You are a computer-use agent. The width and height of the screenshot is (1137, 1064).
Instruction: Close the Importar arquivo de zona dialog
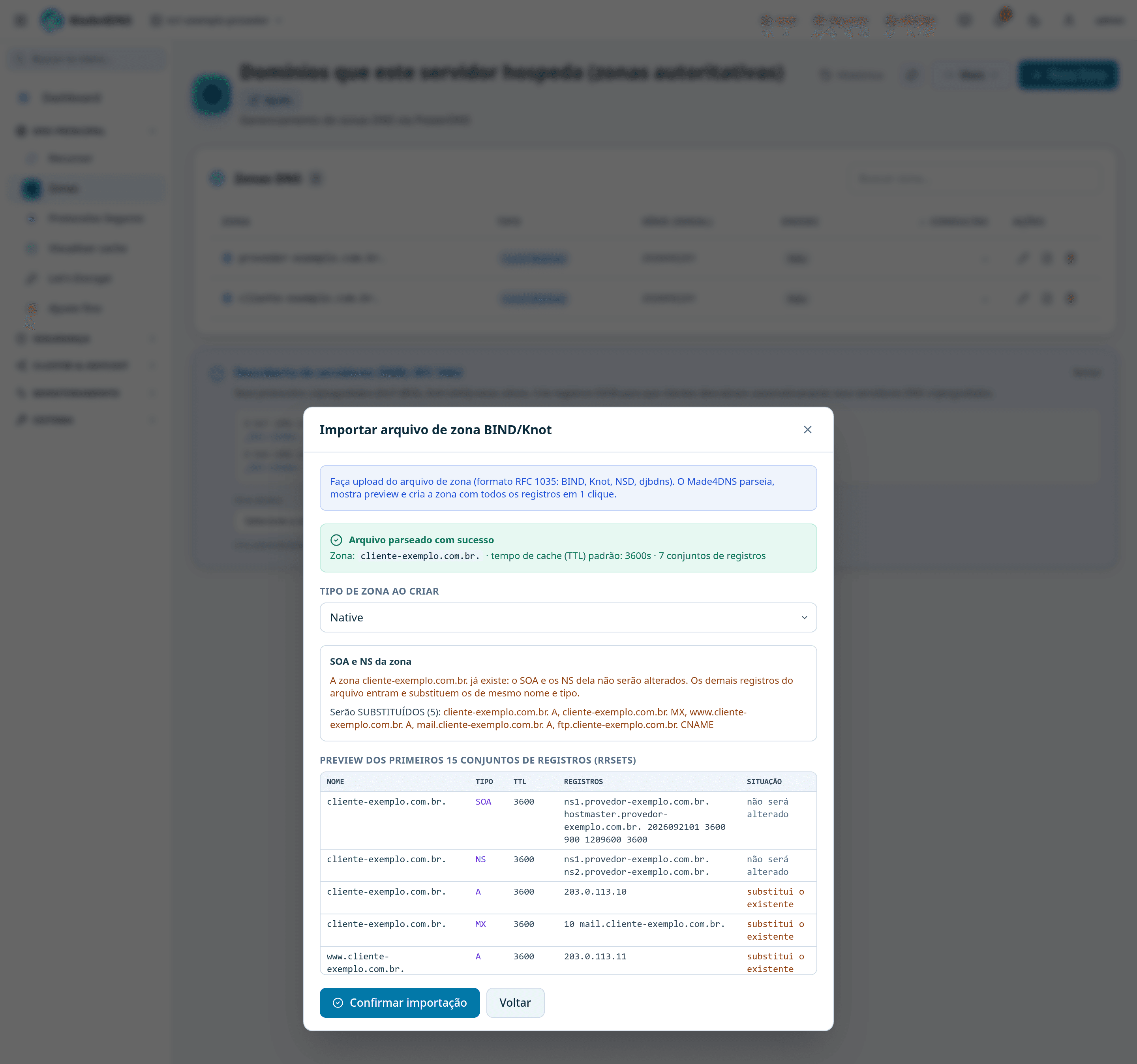click(807, 430)
